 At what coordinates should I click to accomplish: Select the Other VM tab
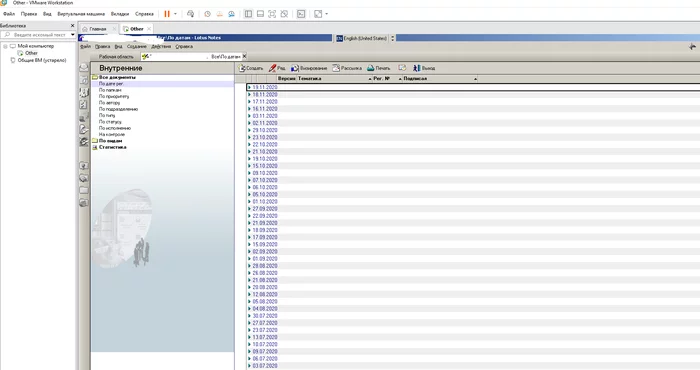point(137,29)
